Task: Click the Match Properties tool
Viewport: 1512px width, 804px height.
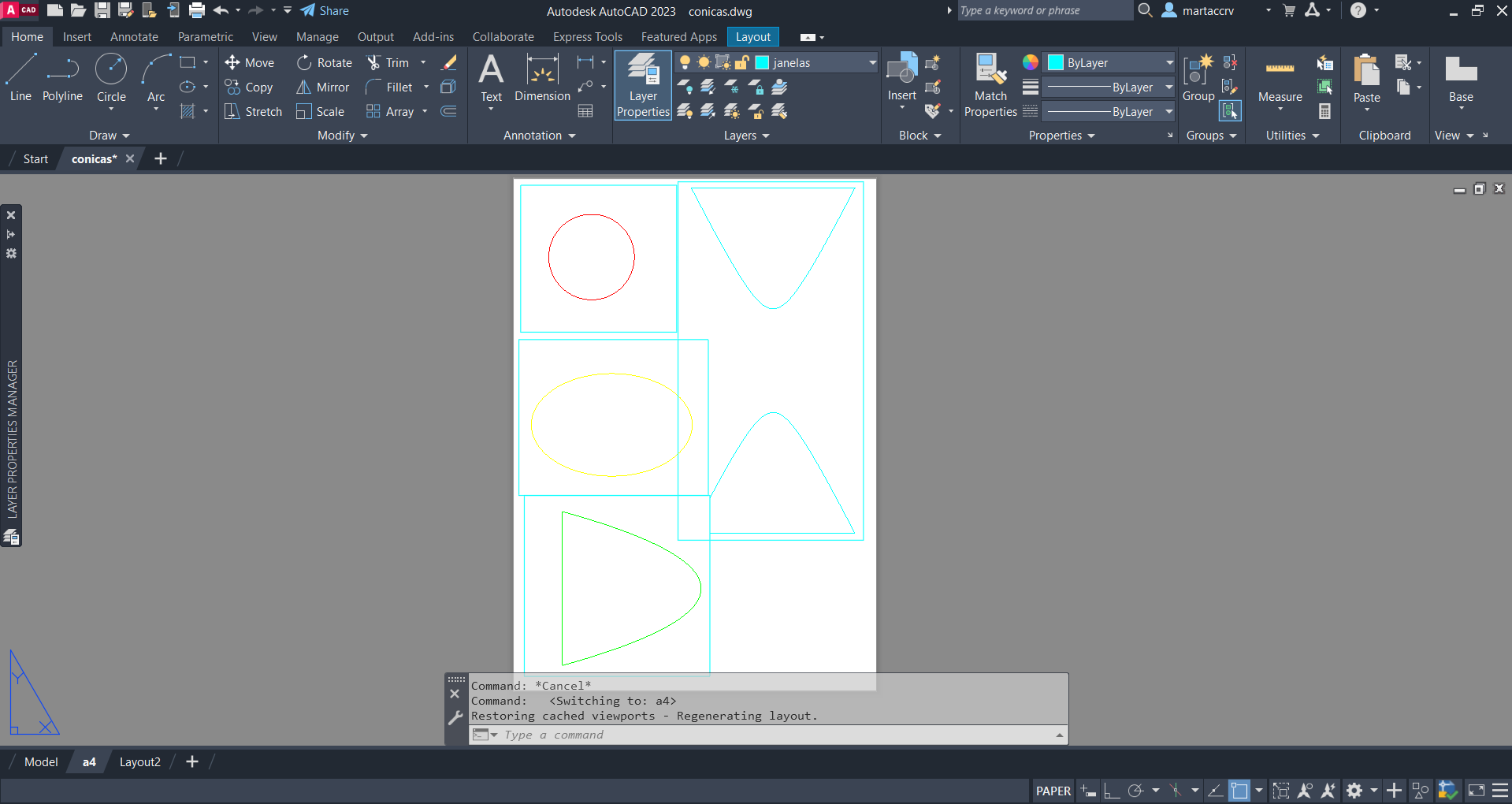Action: pyautogui.click(x=990, y=85)
